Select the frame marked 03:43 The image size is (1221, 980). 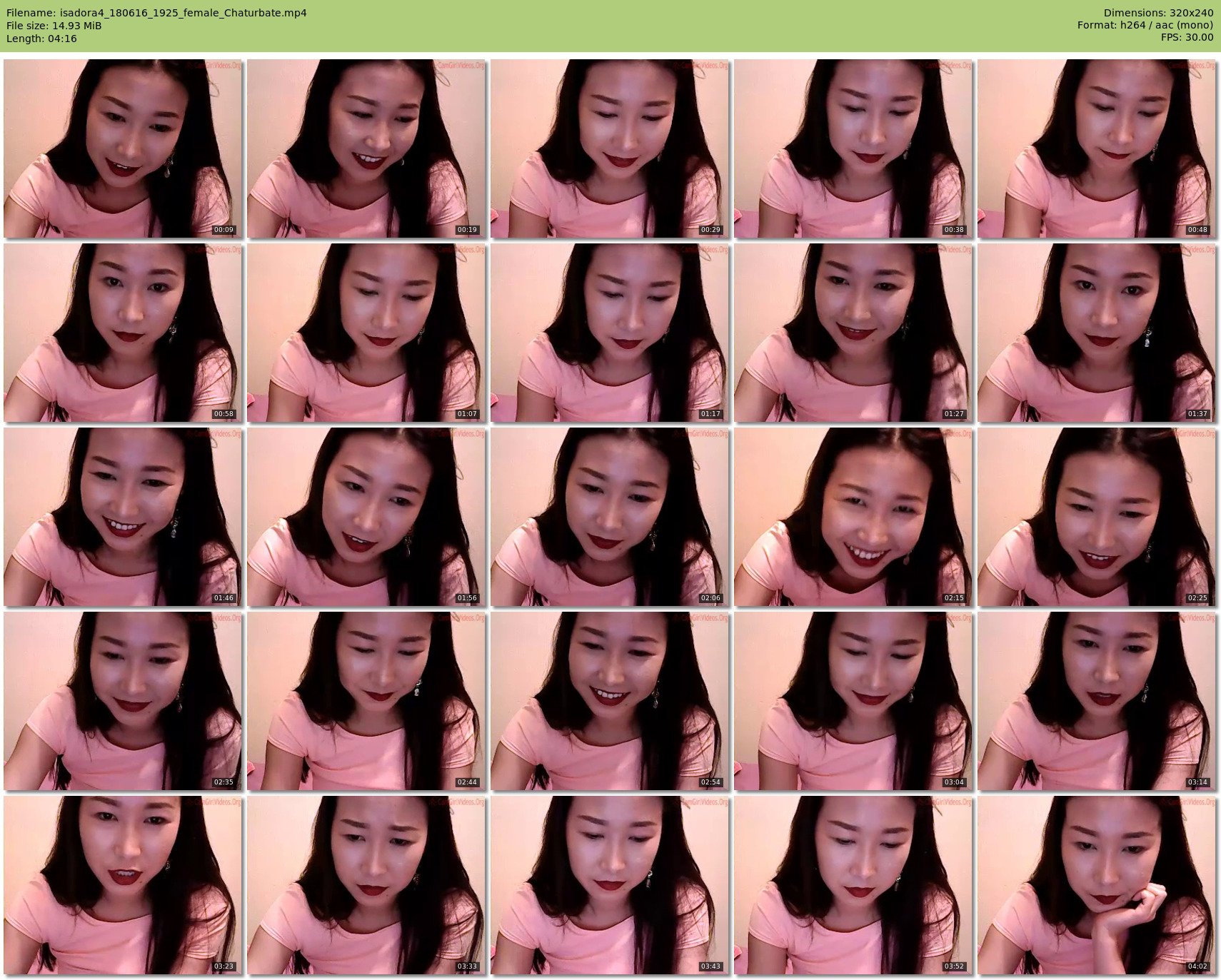coord(610,885)
